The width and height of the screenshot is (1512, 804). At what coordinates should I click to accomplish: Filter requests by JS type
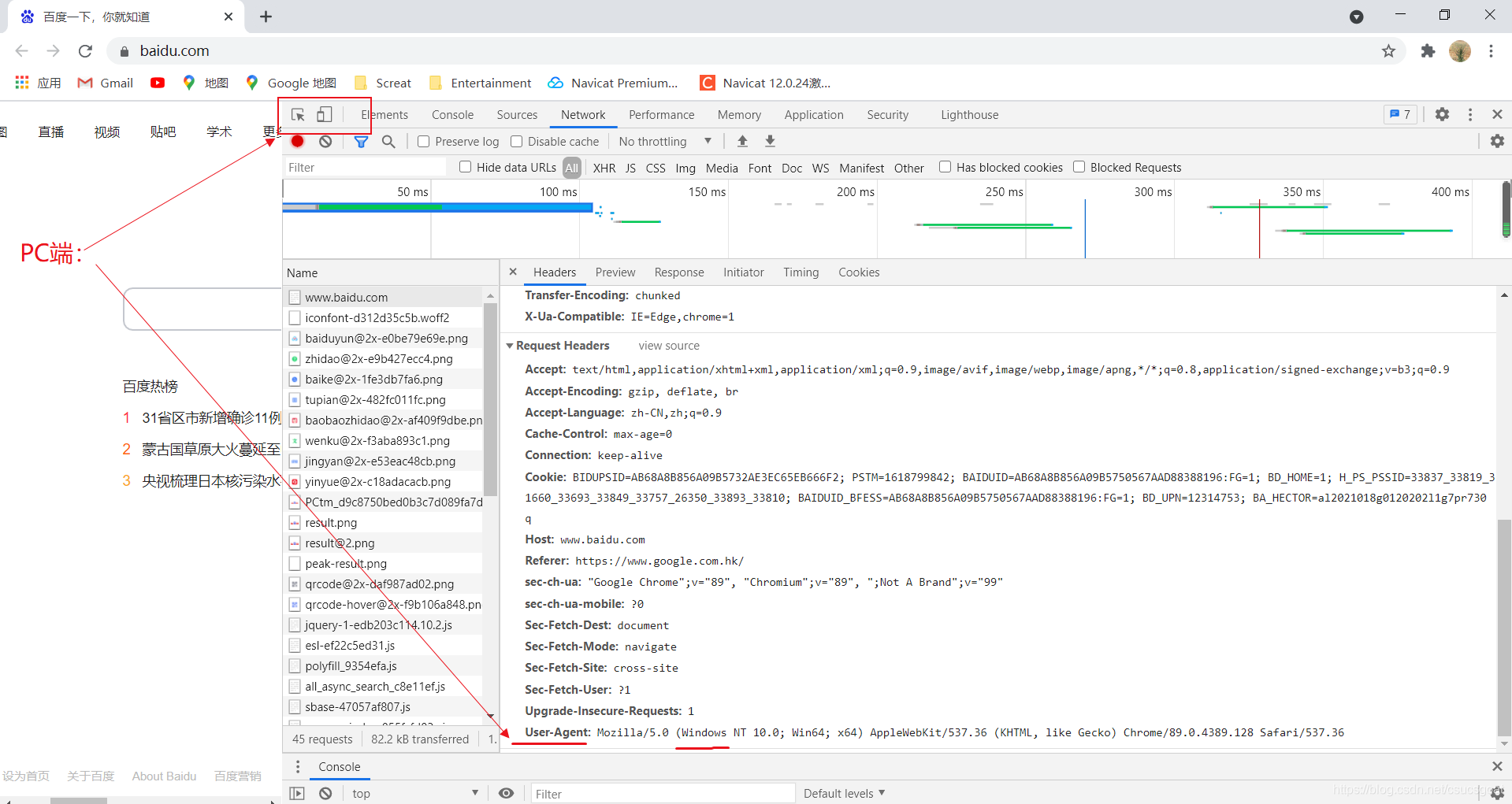pos(630,168)
